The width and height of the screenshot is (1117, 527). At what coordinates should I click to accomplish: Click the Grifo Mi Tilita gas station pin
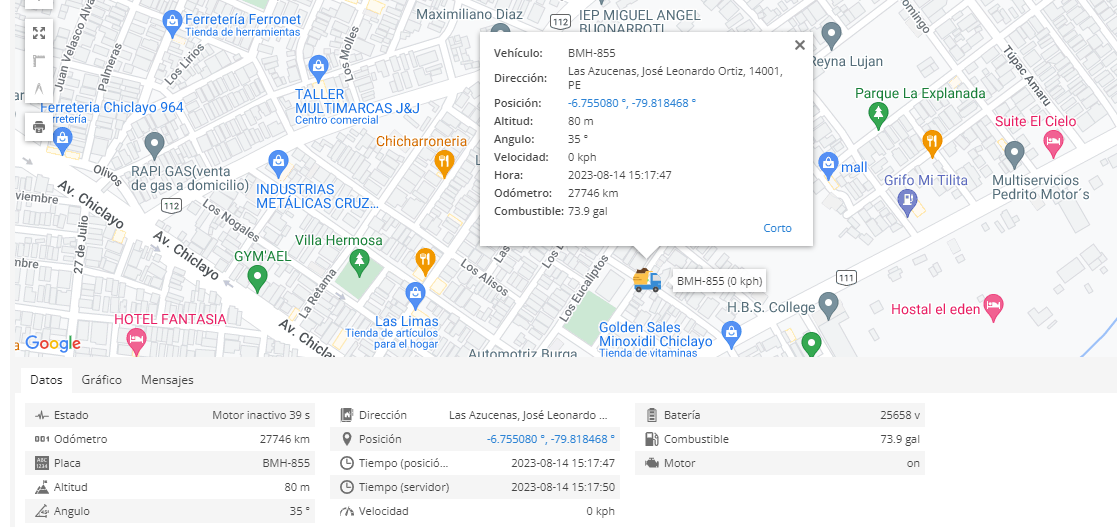click(x=908, y=202)
